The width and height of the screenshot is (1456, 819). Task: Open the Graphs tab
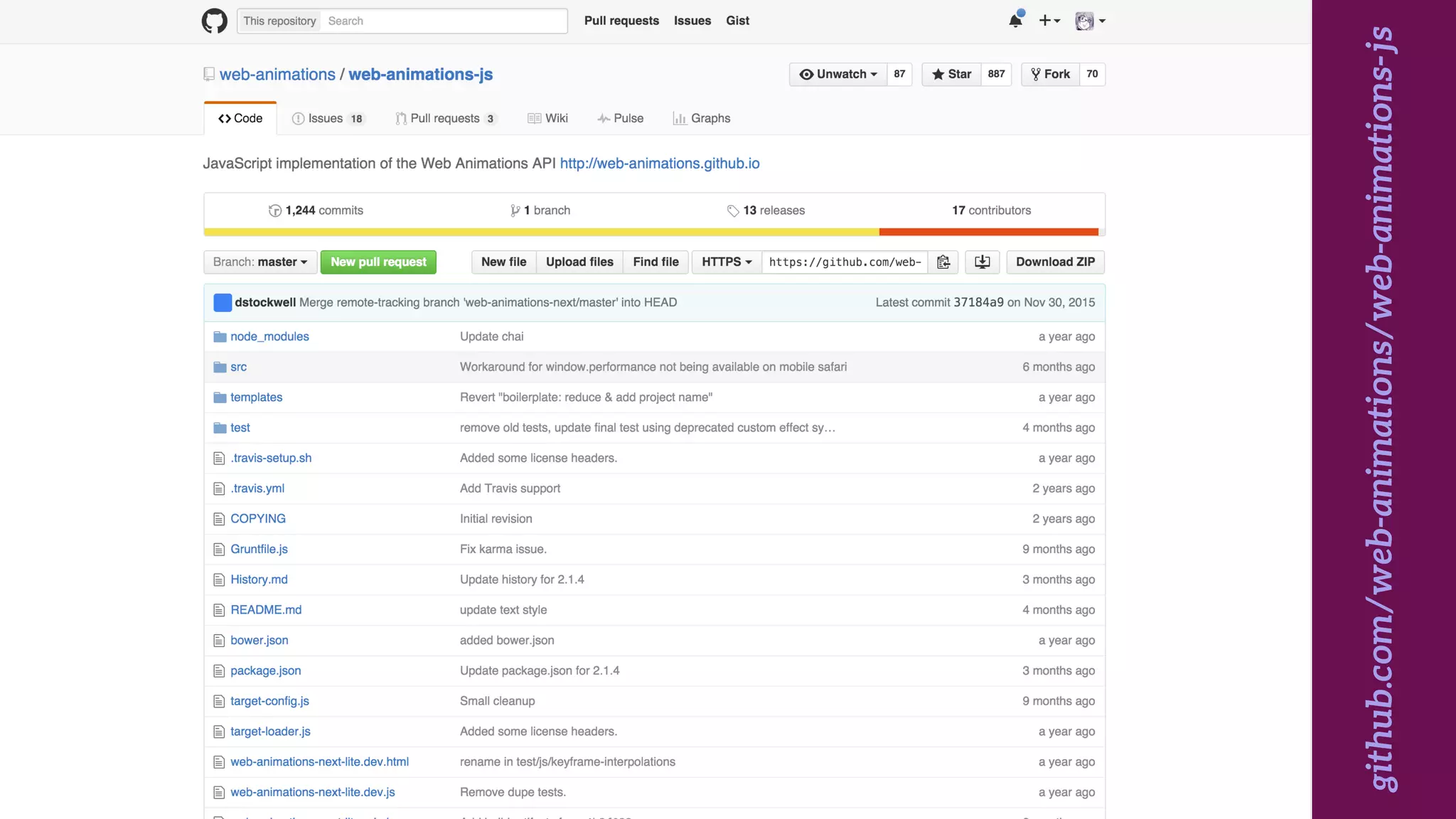click(x=702, y=119)
